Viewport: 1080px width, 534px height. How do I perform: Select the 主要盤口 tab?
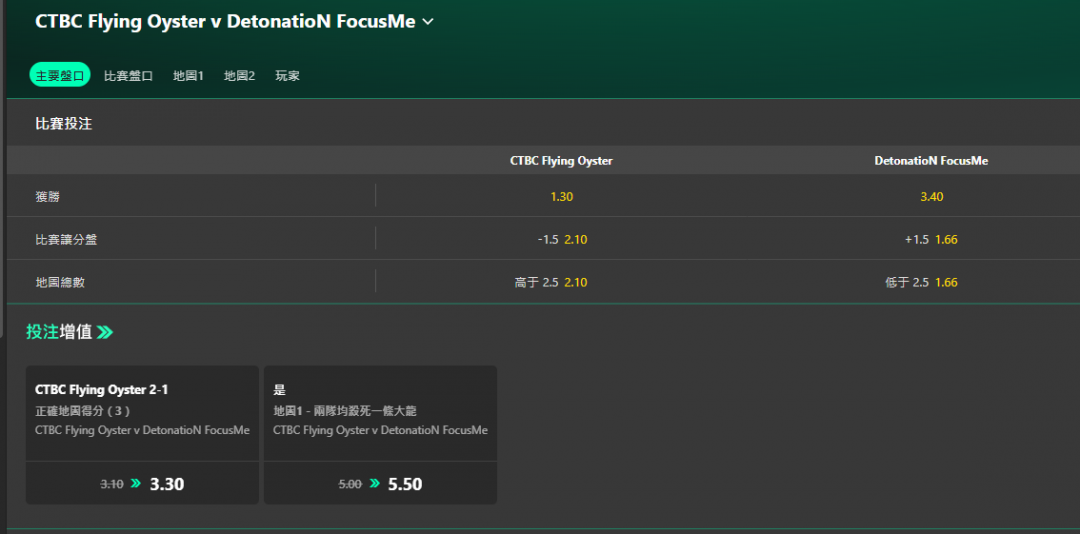[60, 74]
